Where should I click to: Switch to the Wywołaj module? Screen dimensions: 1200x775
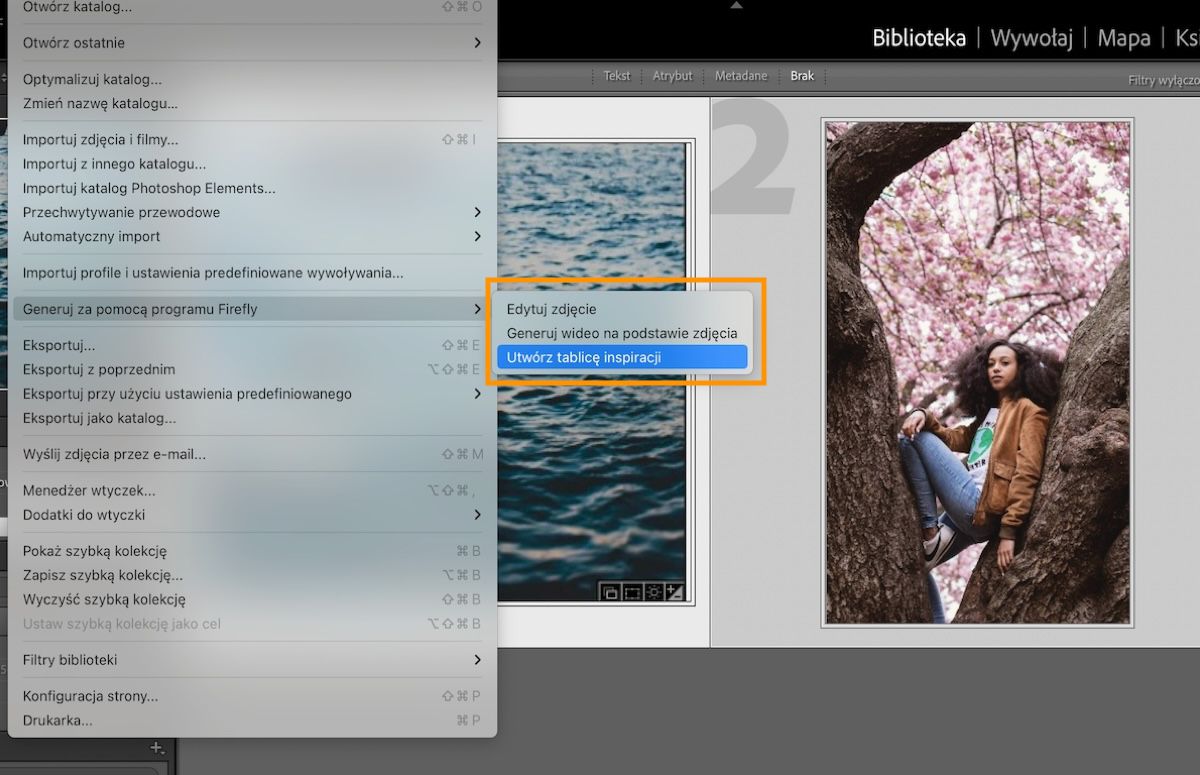click(1031, 38)
